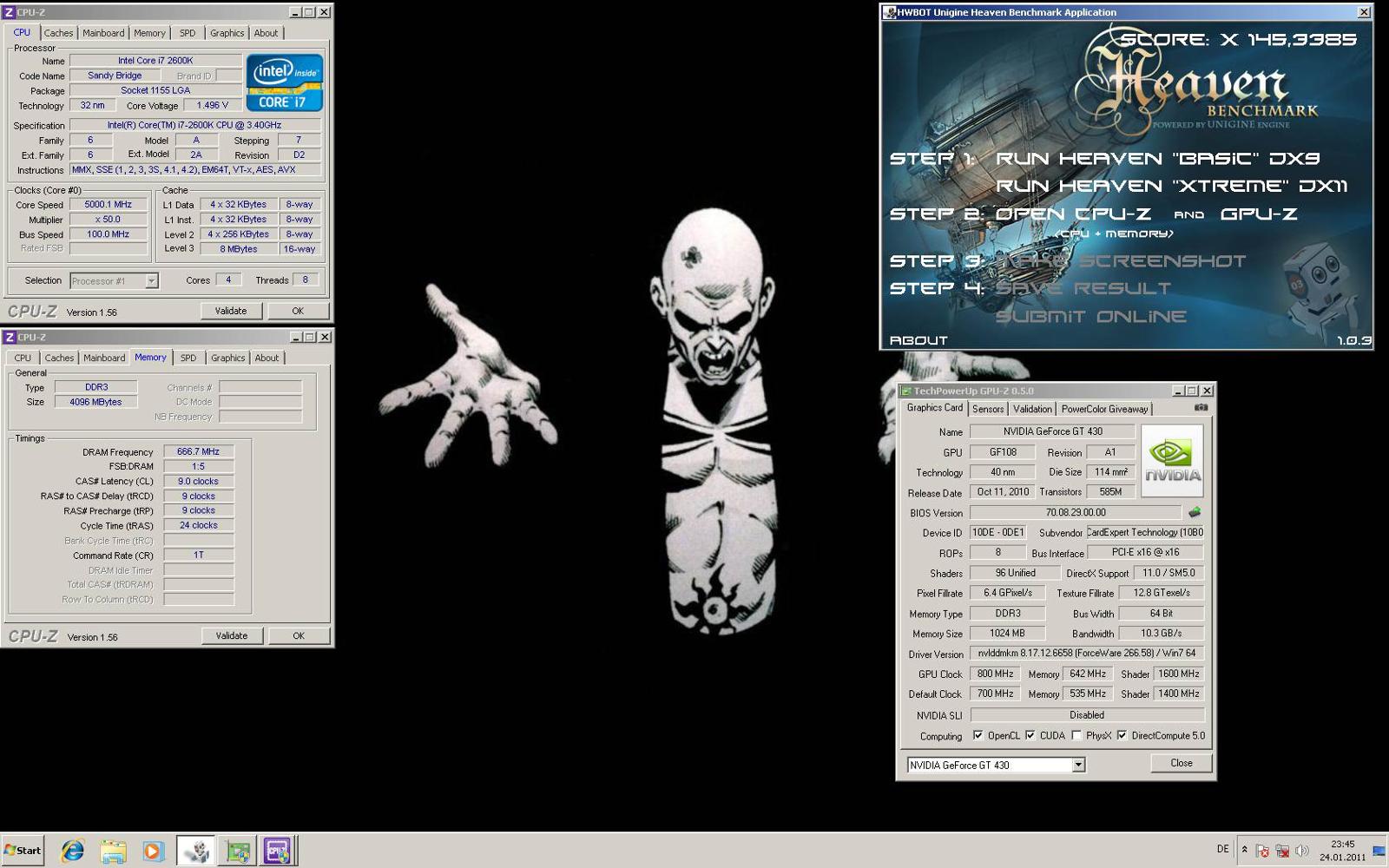Click OK in the upper CPU-Z window
Image resolution: width=1389 pixels, height=868 pixels.
[x=298, y=311]
